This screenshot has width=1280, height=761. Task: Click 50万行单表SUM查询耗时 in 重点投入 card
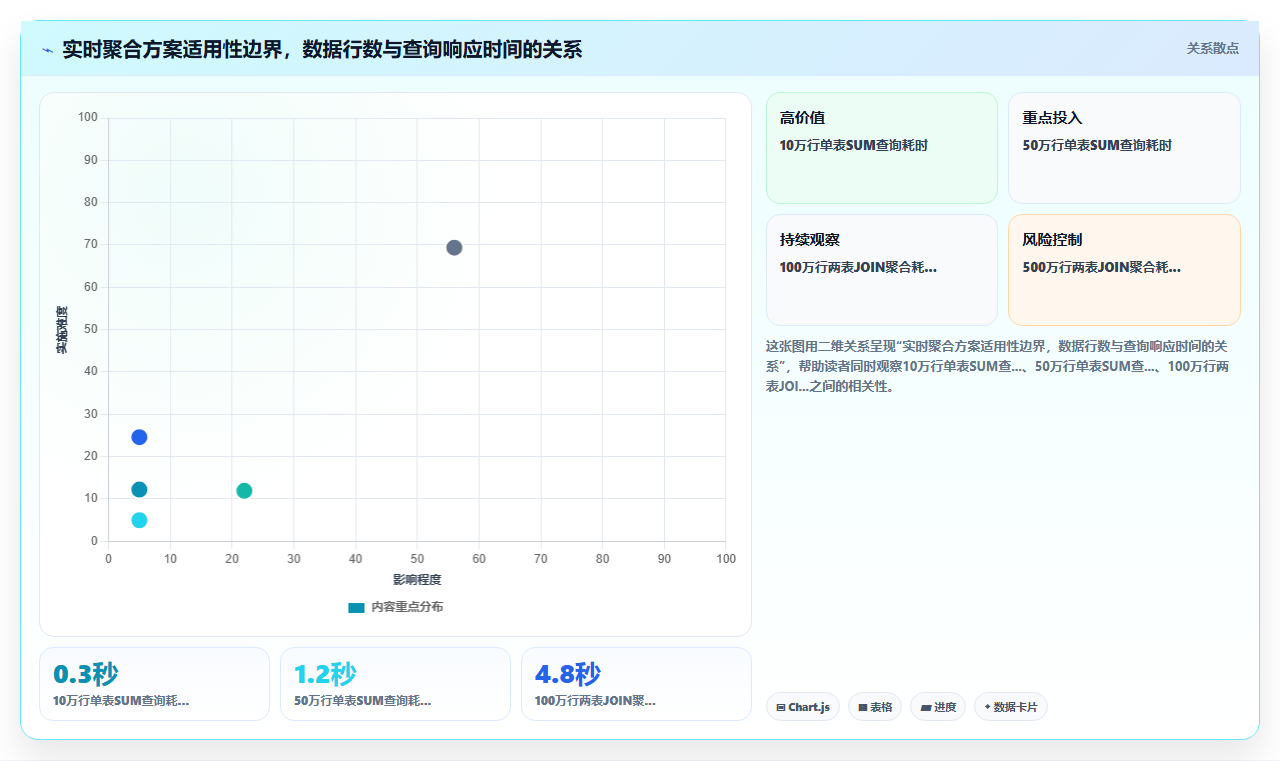coord(1097,145)
